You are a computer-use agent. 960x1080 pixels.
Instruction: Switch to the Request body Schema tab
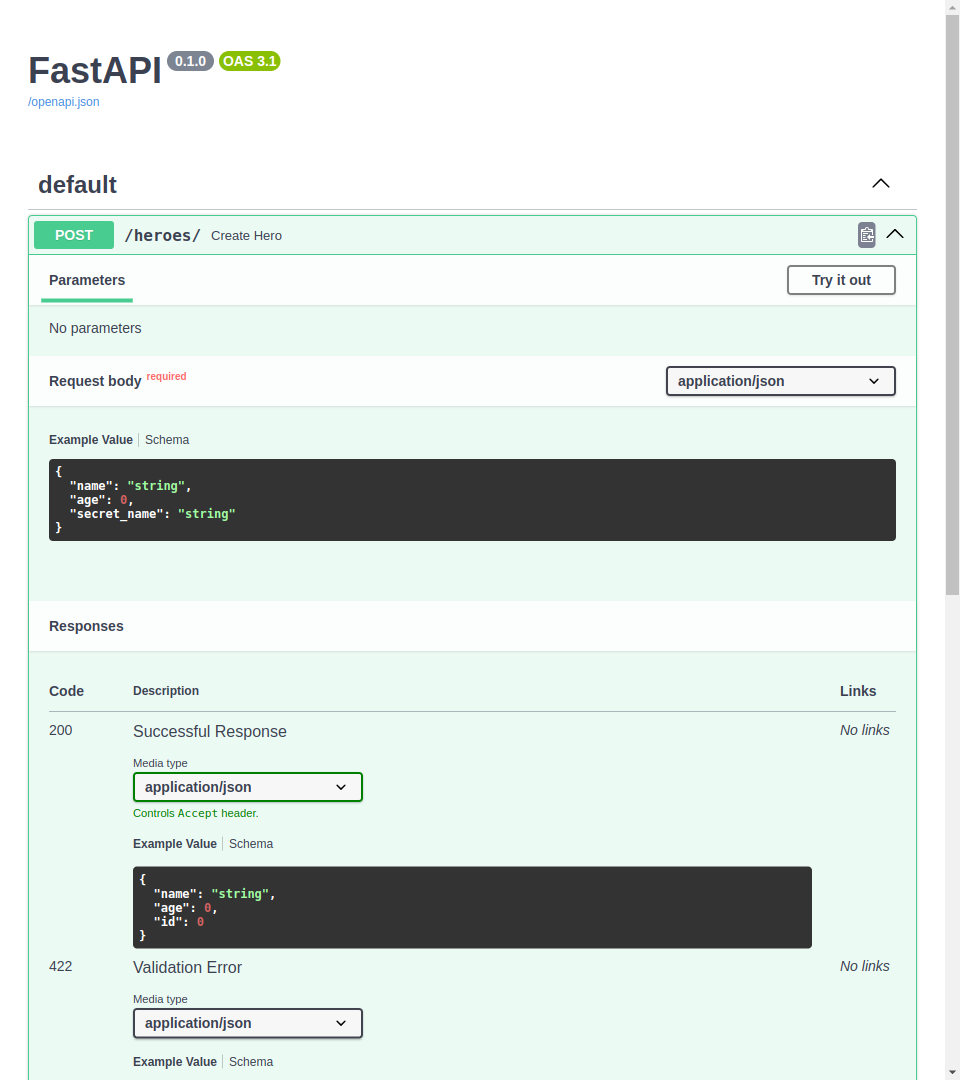point(167,440)
